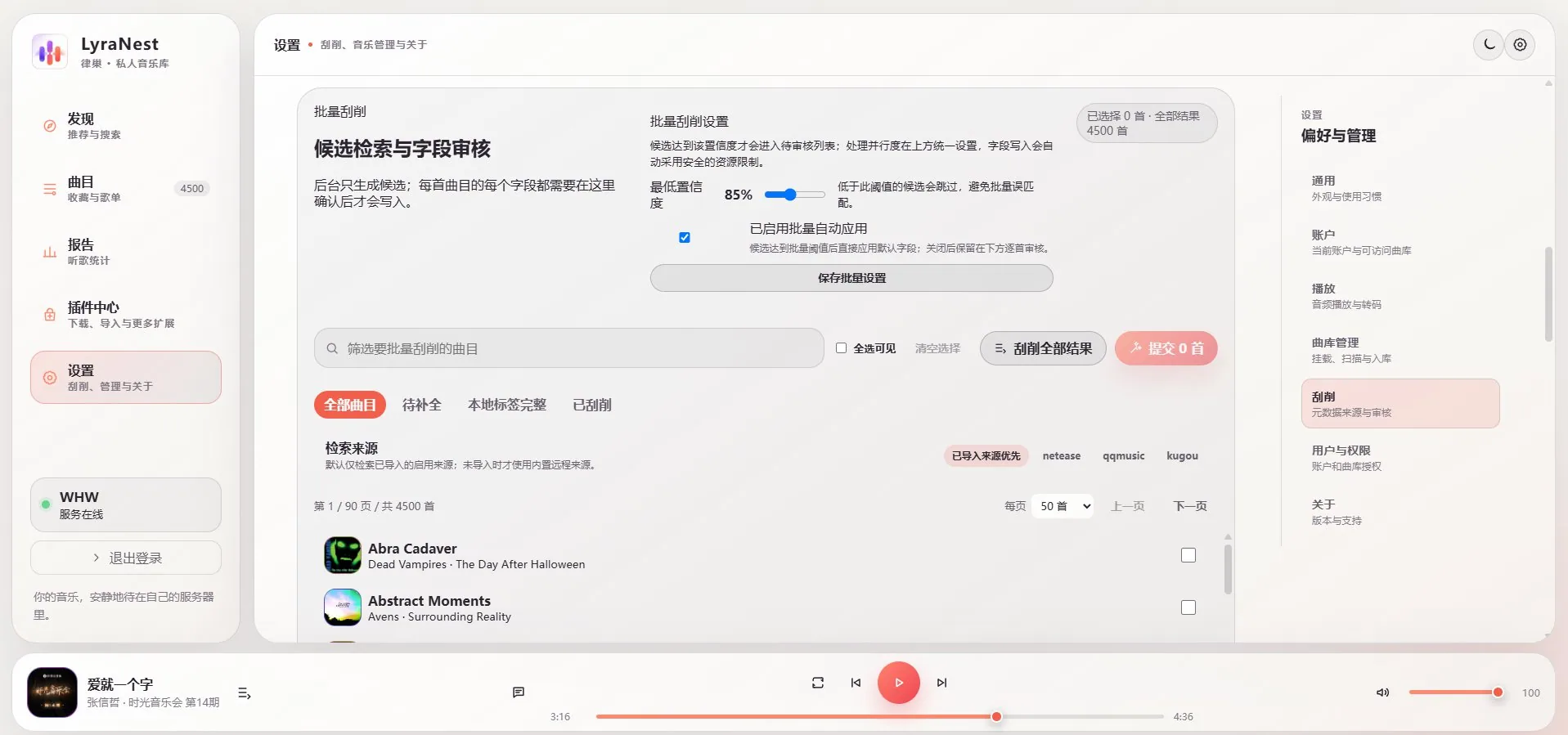Switch to the 本地标签完整 tab

507,405
